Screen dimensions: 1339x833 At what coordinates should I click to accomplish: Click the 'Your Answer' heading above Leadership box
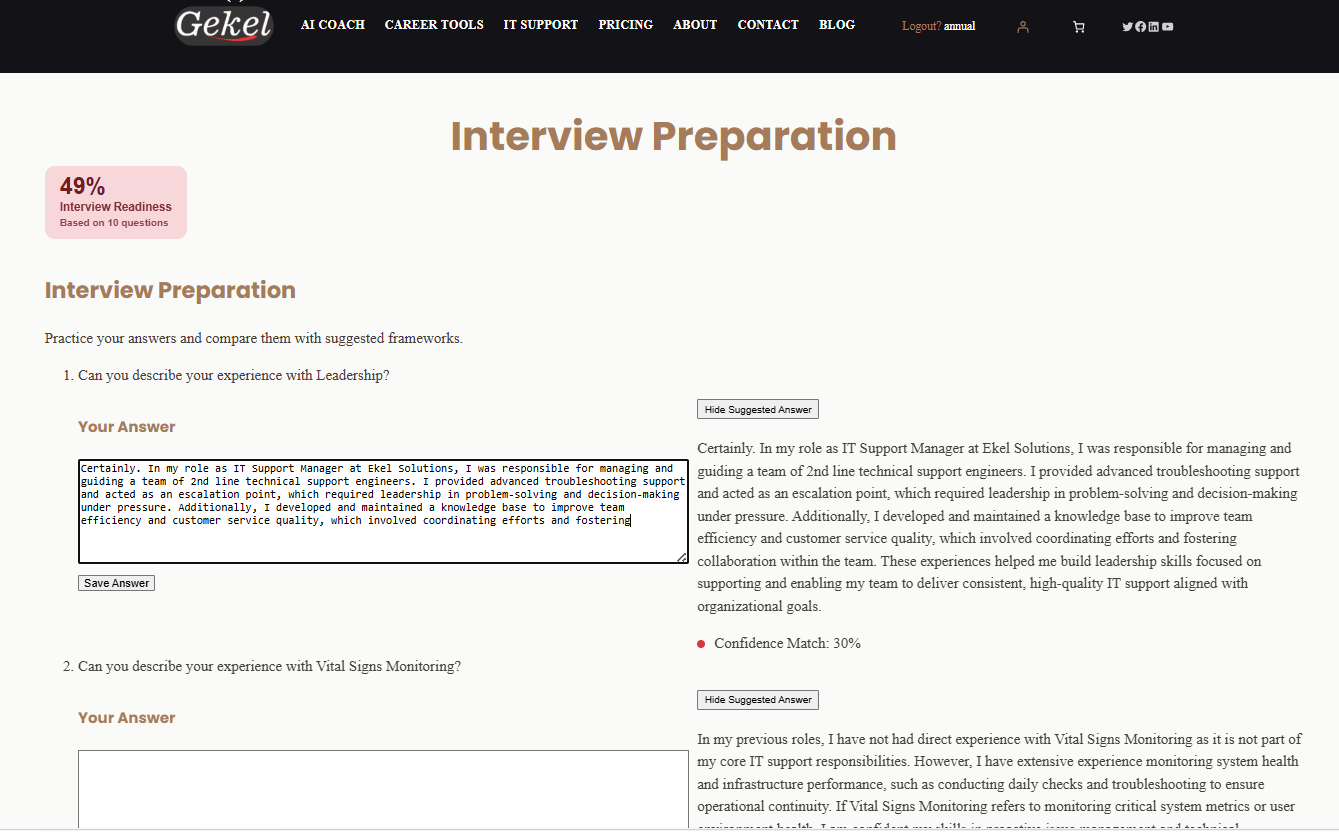(127, 427)
